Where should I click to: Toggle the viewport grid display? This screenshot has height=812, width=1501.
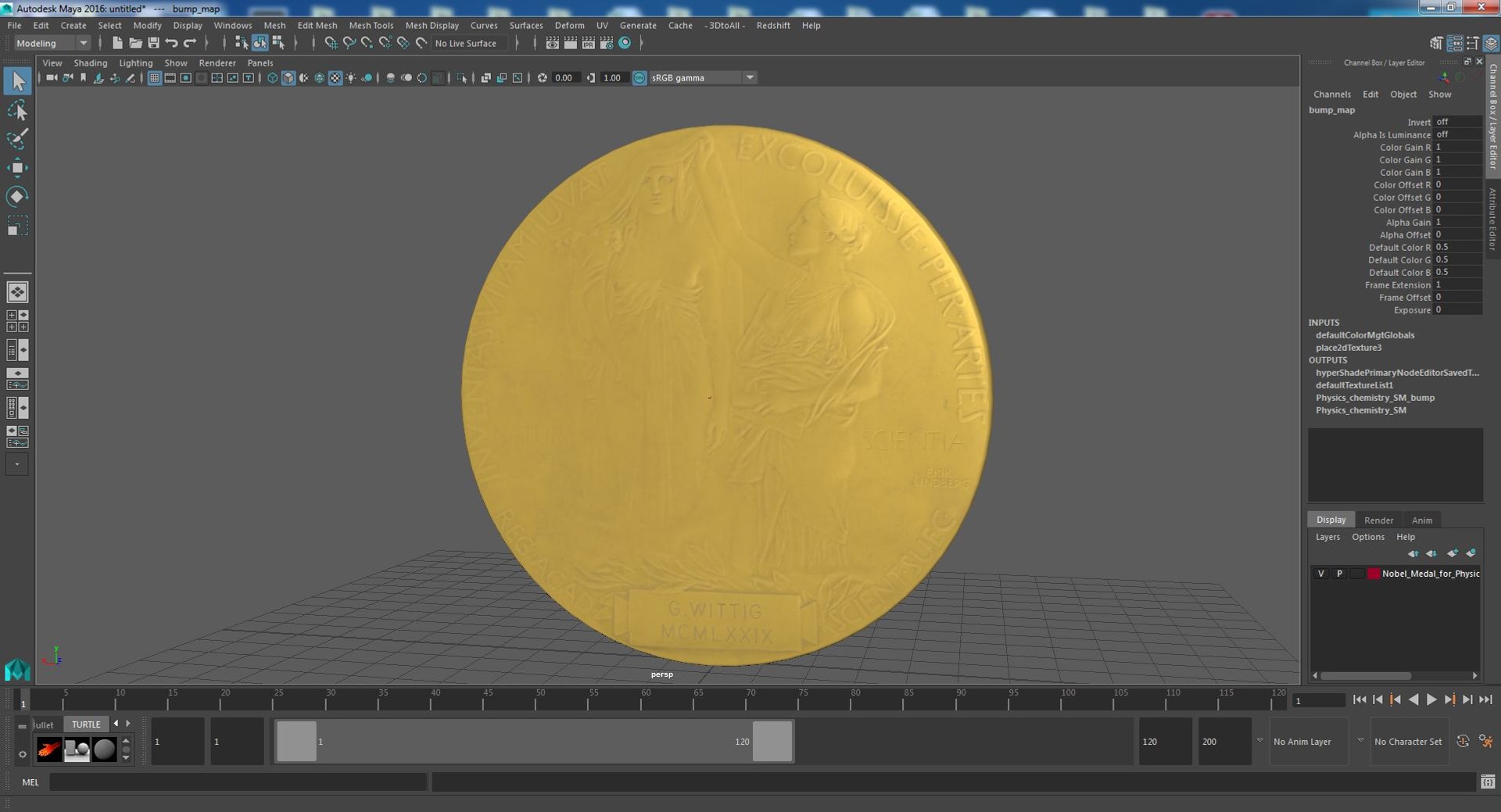point(155,77)
